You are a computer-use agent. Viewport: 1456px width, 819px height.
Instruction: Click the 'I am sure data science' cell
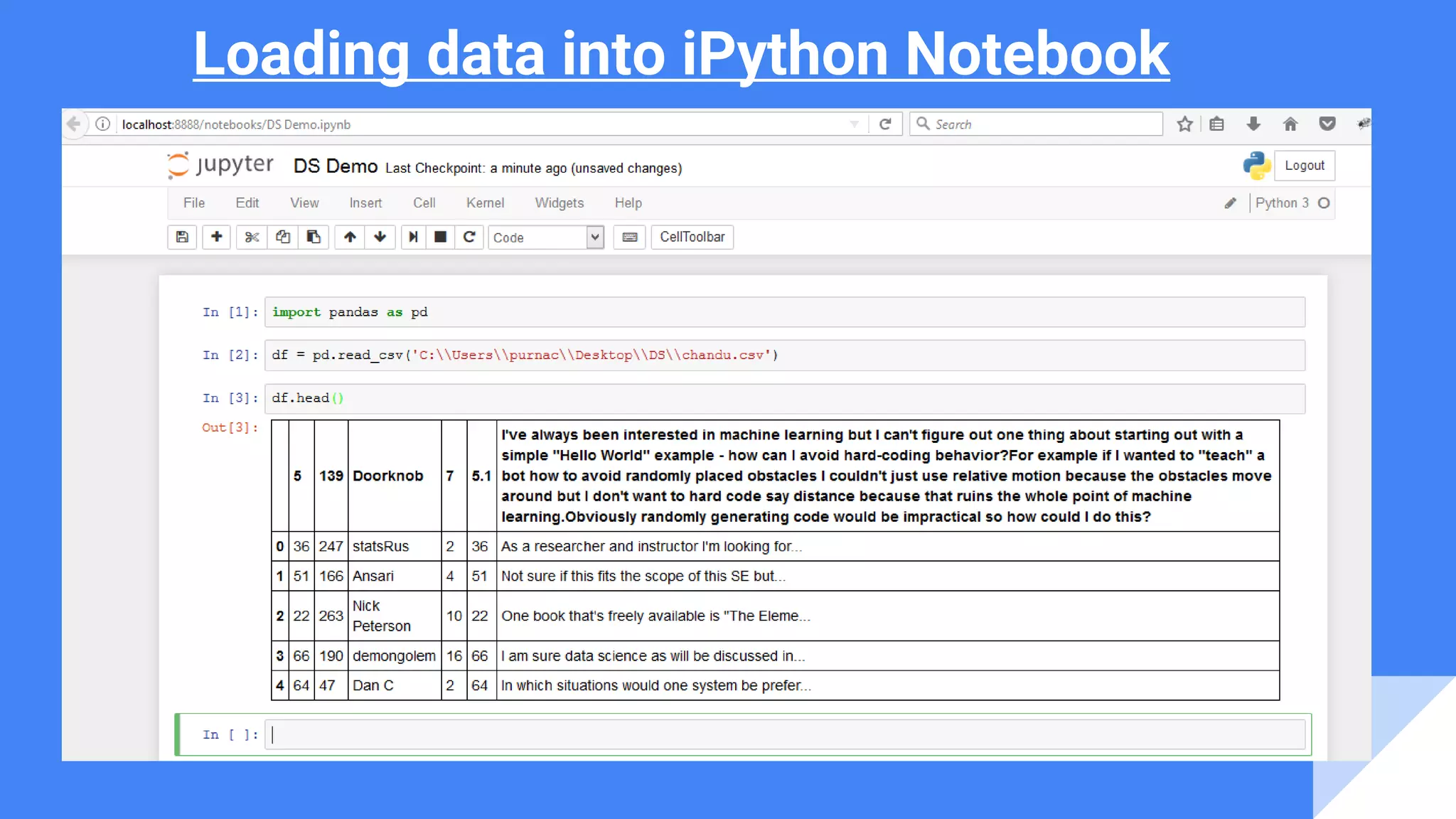pyautogui.click(x=888, y=656)
